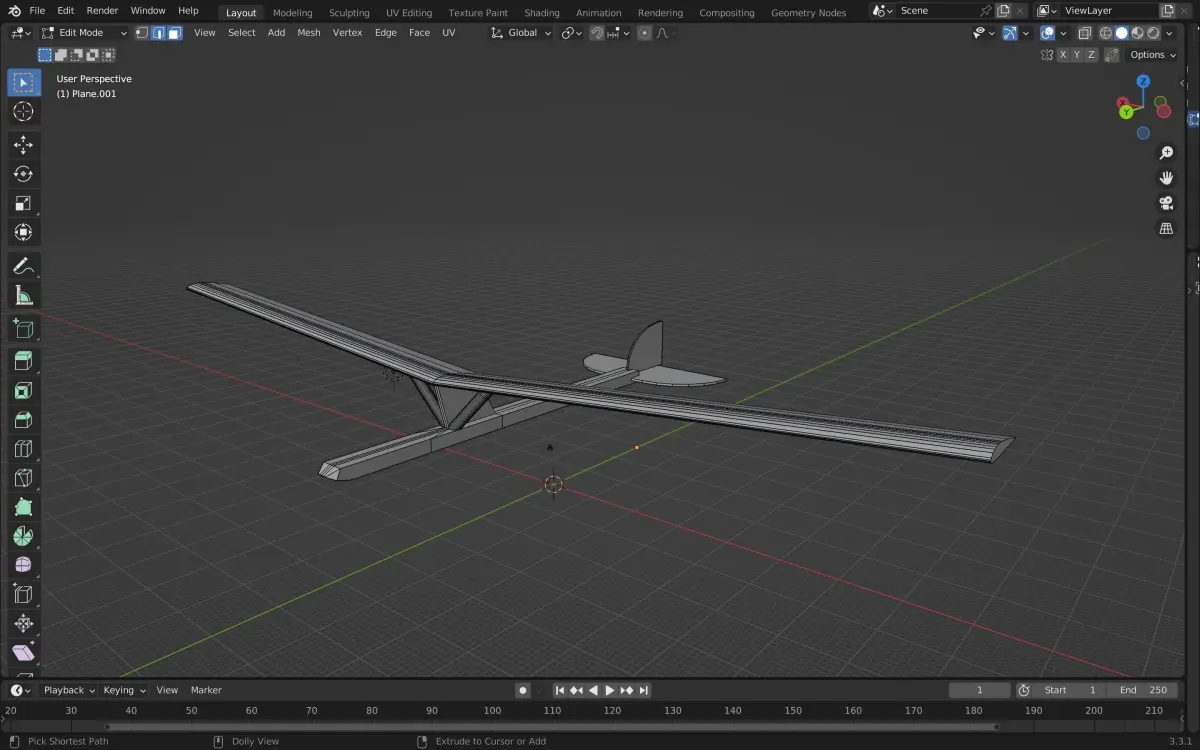This screenshot has width=1200, height=750.
Task: Click the current frame field
Action: (x=979, y=690)
